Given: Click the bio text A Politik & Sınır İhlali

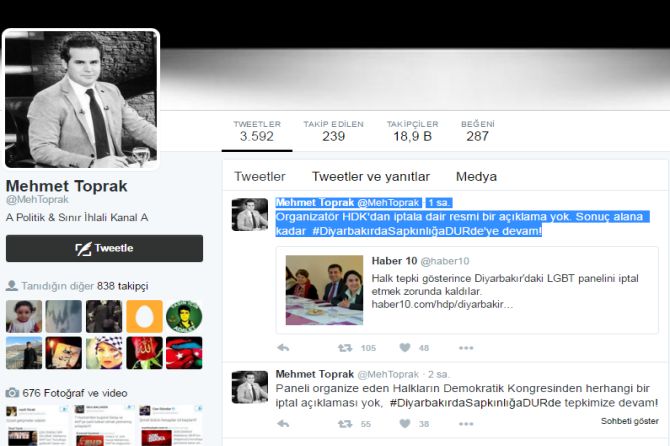Looking at the screenshot, I should coord(77,217).
